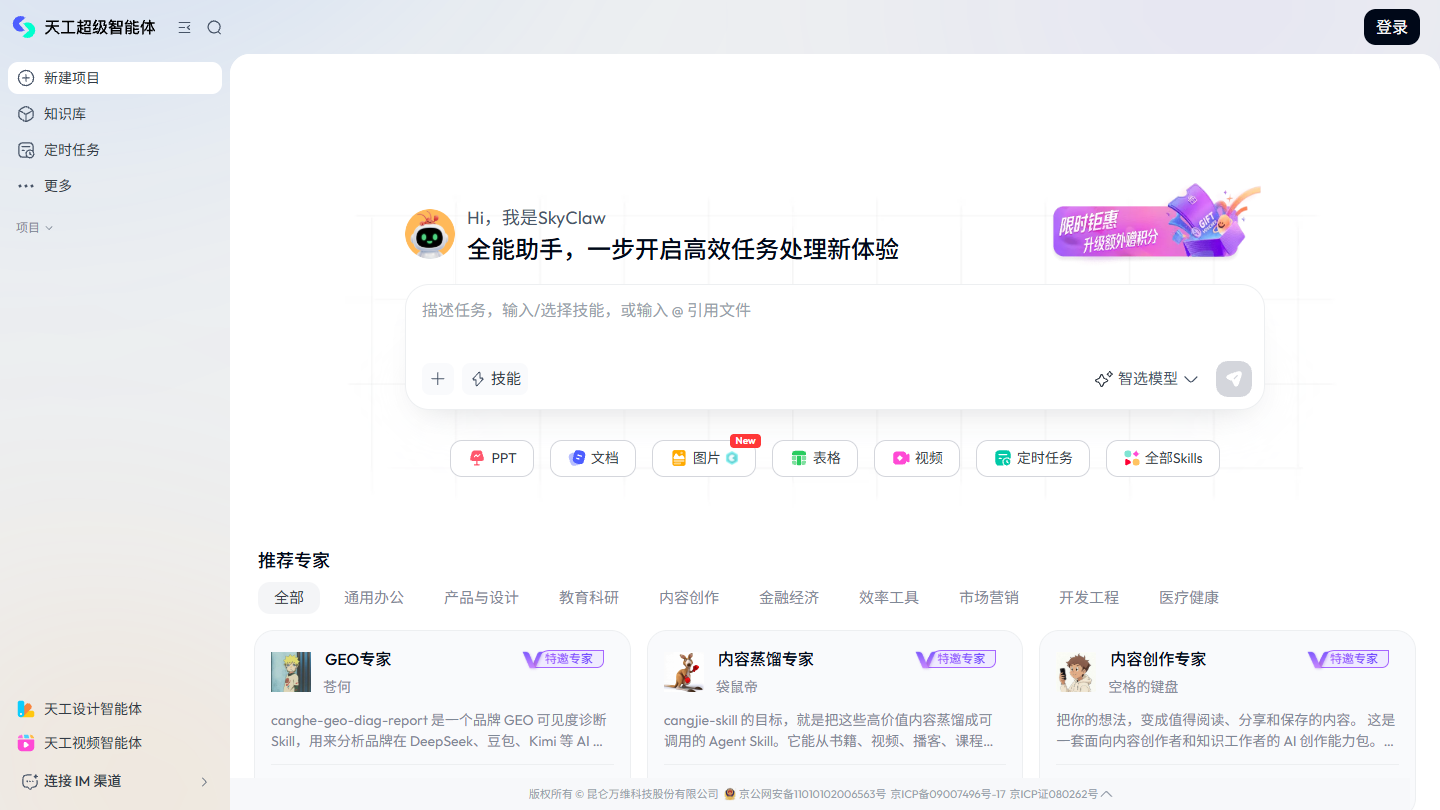Collapse the sidebar with the menu-fold icon
The width and height of the screenshot is (1440, 810).
point(184,28)
